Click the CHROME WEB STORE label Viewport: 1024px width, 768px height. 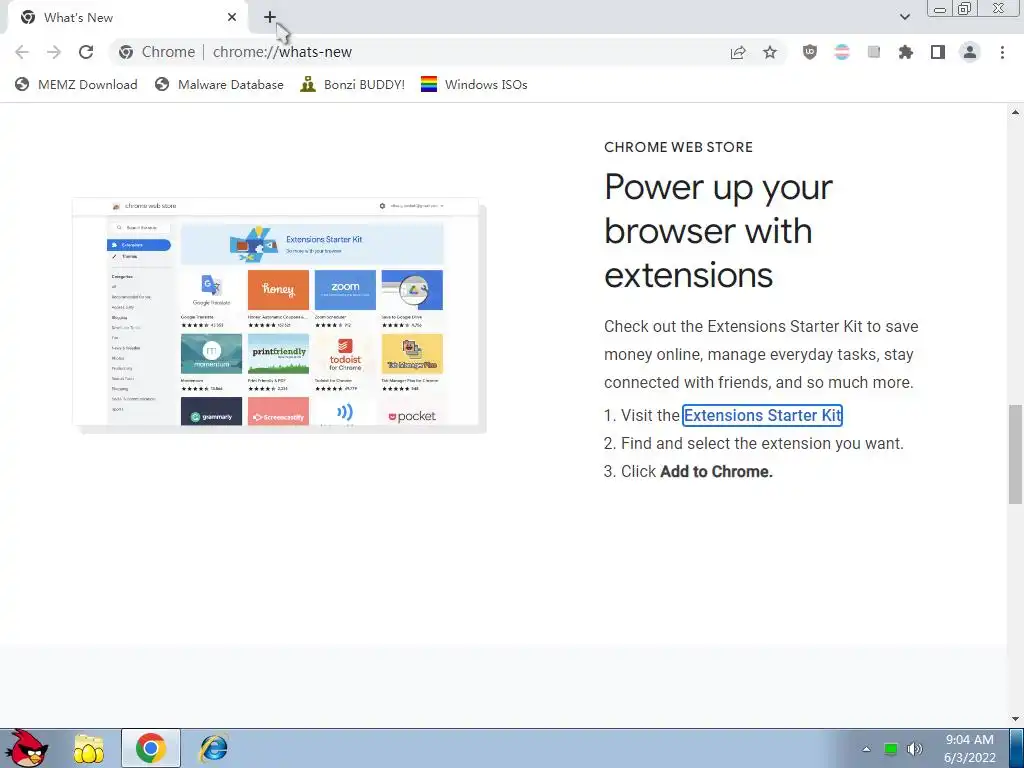[679, 148]
